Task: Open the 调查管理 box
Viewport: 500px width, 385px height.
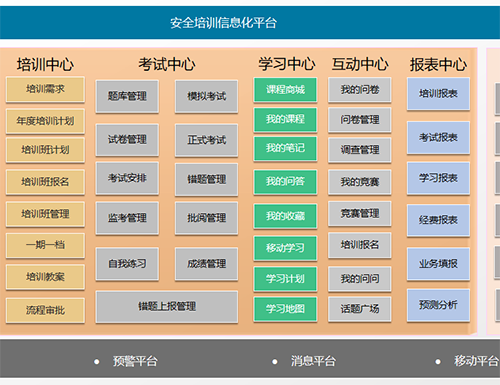Action: click(360, 150)
